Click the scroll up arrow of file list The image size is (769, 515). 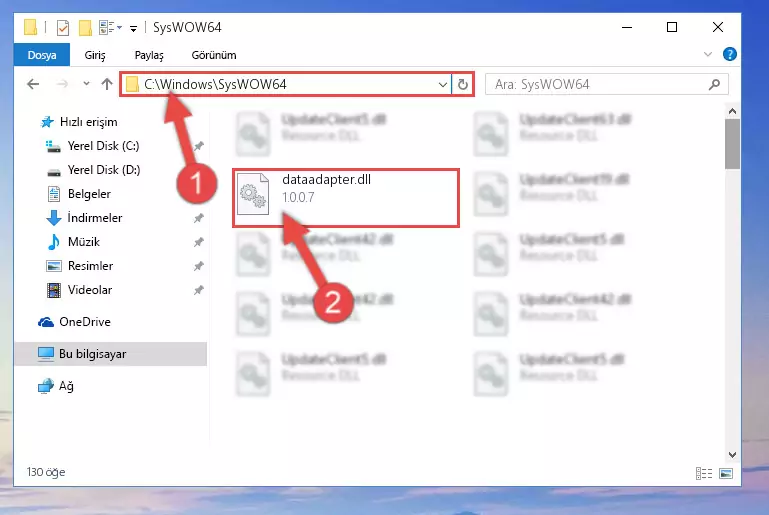coord(732,111)
